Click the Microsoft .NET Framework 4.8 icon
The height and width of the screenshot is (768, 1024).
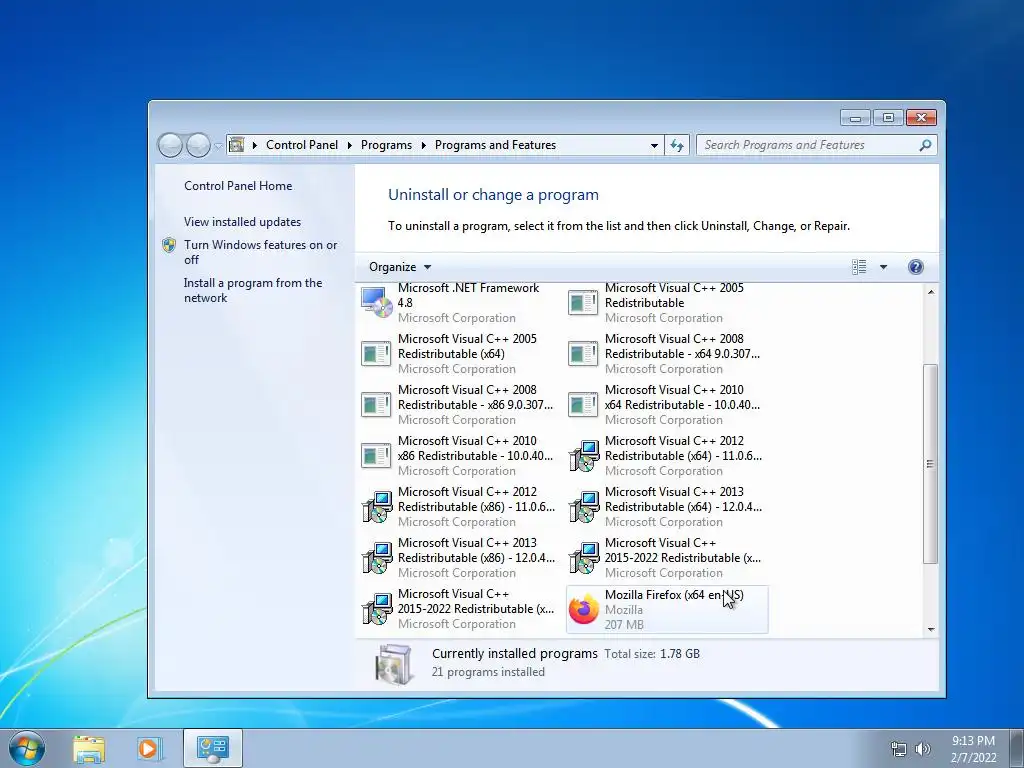(377, 302)
